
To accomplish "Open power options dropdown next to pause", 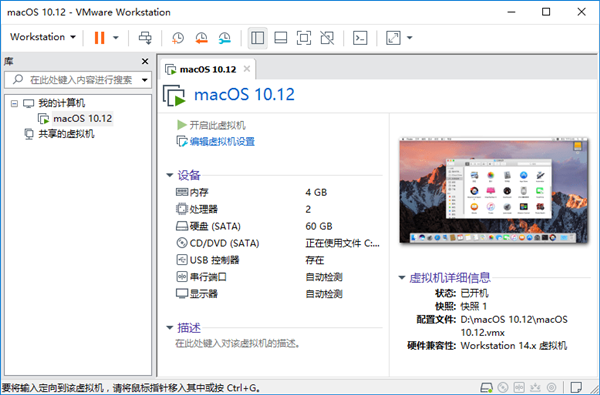I will pyautogui.click(x=116, y=38).
